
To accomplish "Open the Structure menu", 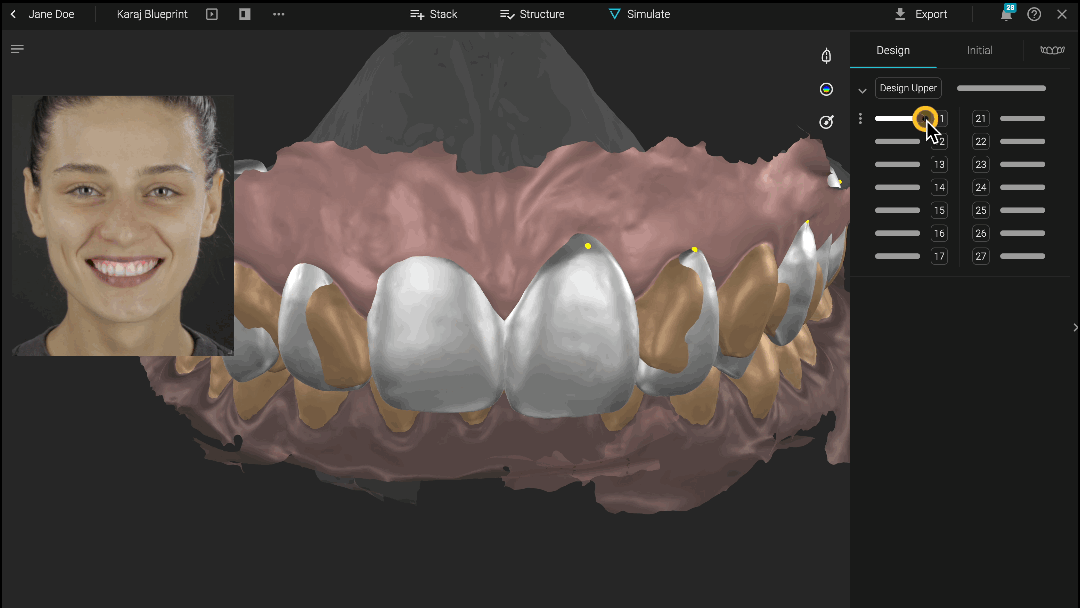I will pyautogui.click(x=532, y=14).
